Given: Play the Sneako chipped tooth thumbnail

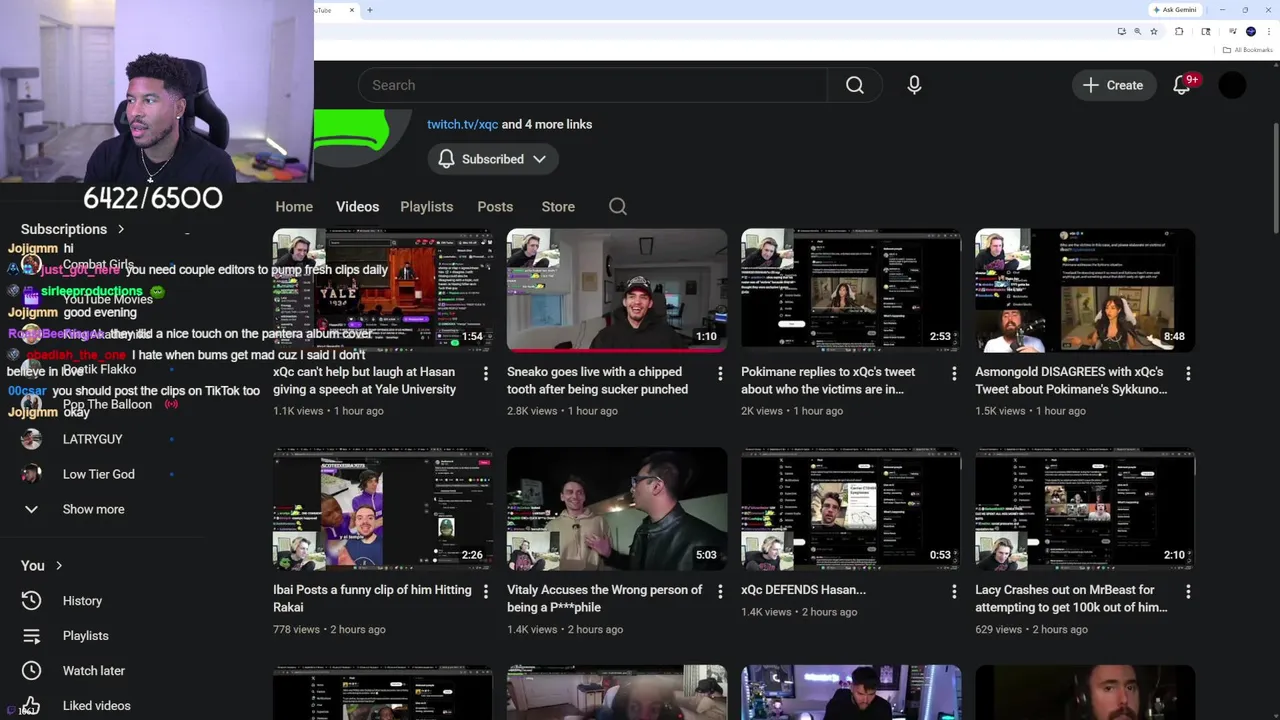Looking at the screenshot, I should [x=617, y=290].
